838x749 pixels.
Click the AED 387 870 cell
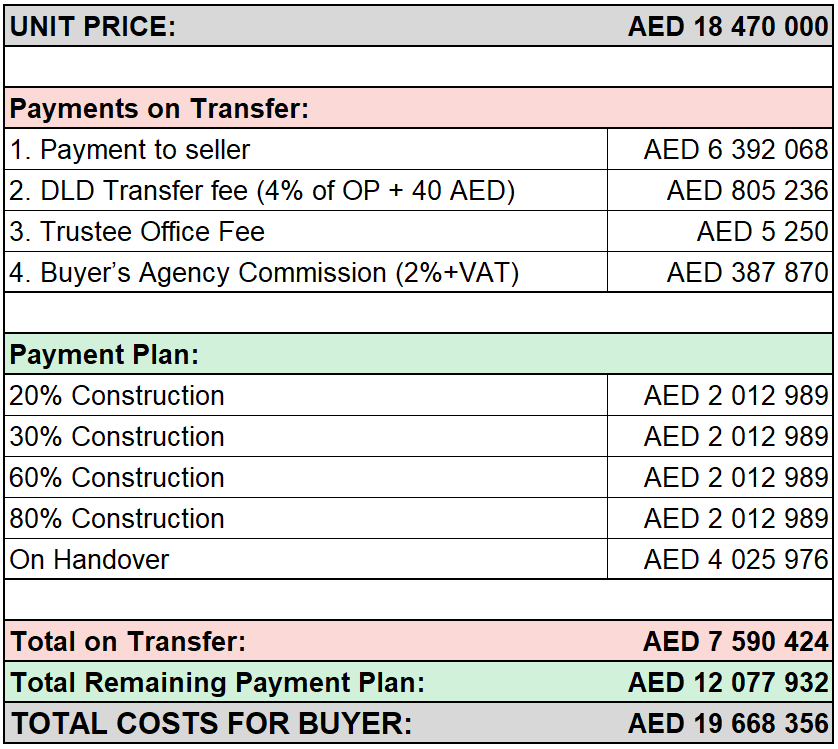coord(720,273)
